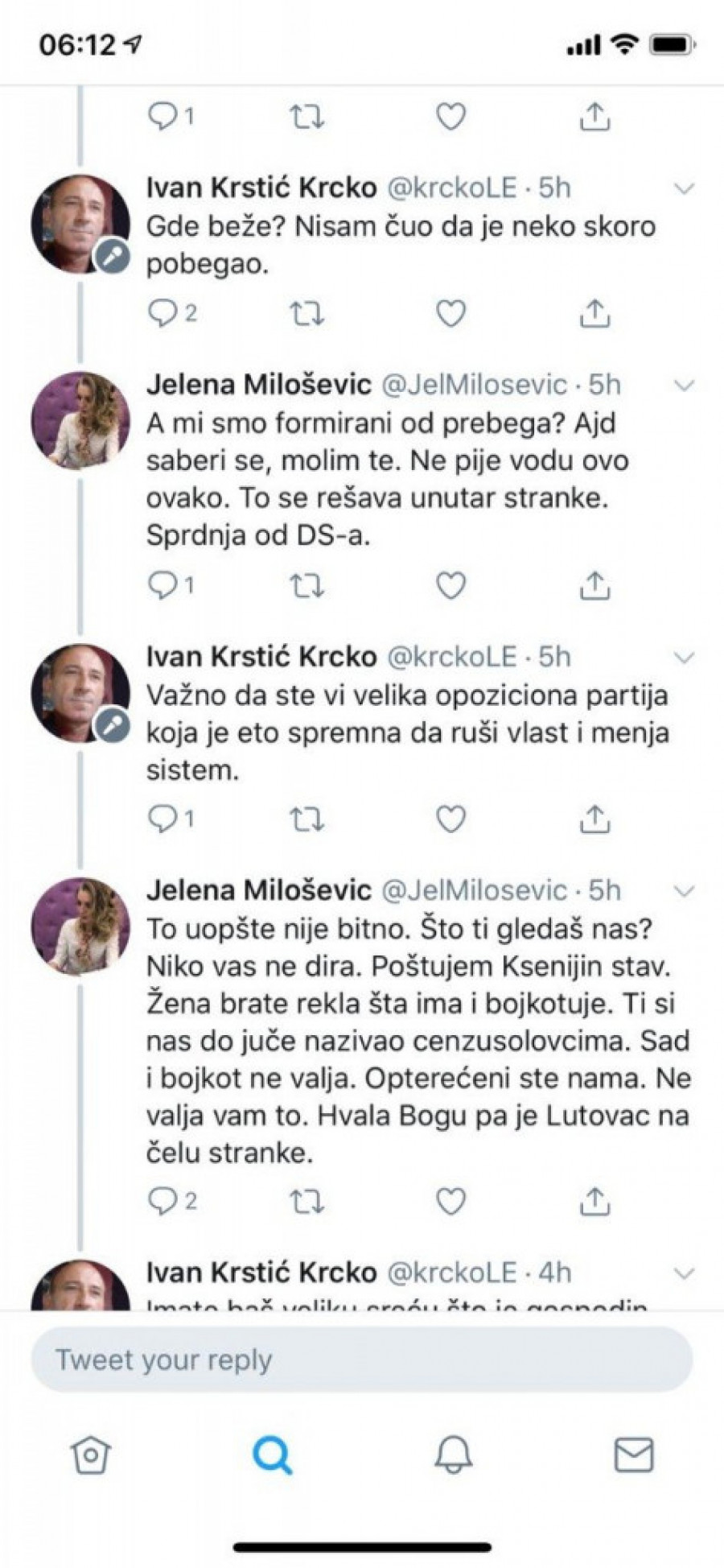The image size is (724, 1568).
Task: Open chevron menu on 'To uopšte nije bitno' tweet
Action: [x=684, y=891]
